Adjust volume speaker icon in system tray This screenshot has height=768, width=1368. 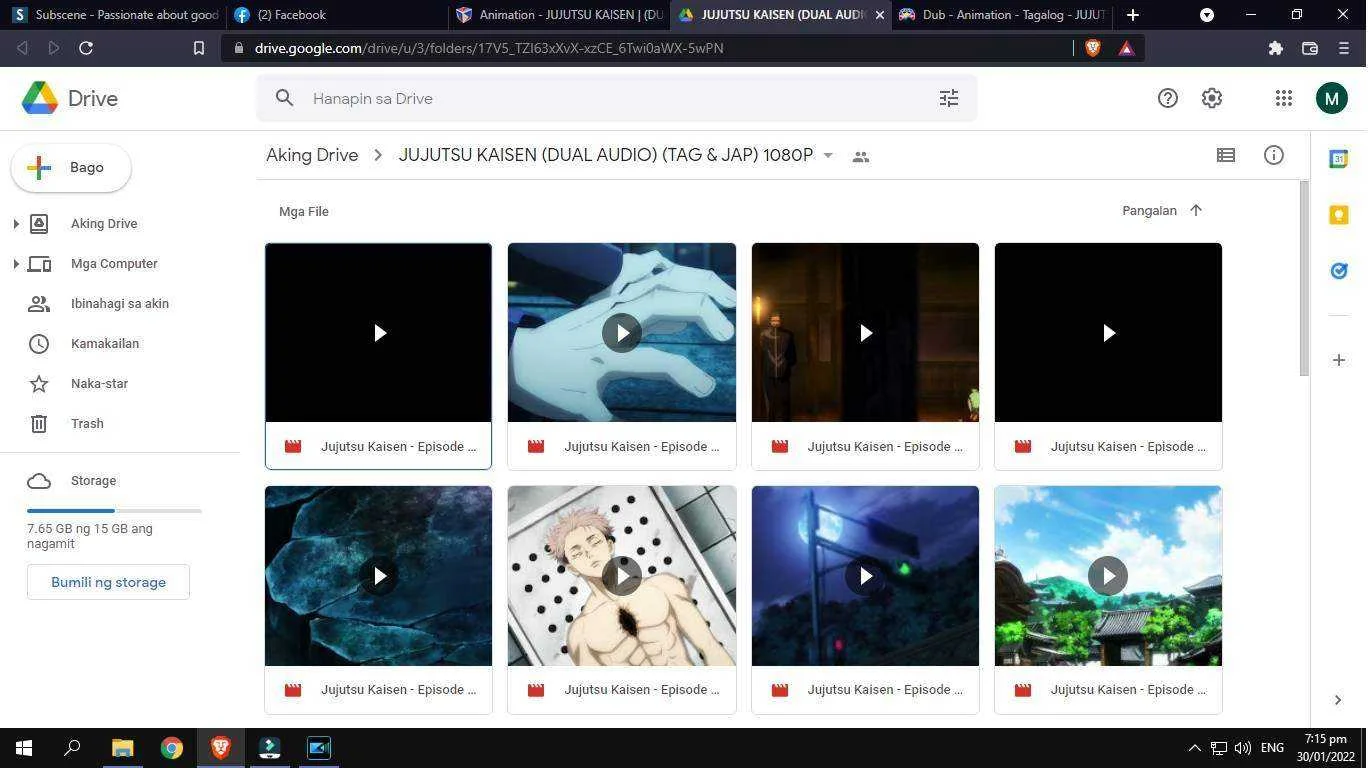tap(1243, 748)
